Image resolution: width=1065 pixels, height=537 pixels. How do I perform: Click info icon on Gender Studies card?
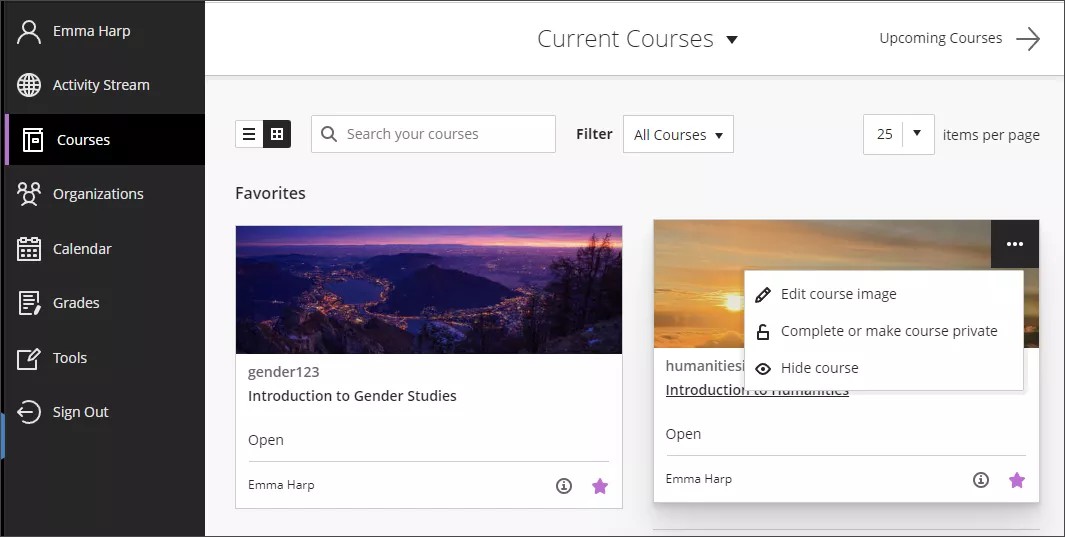(564, 486)
